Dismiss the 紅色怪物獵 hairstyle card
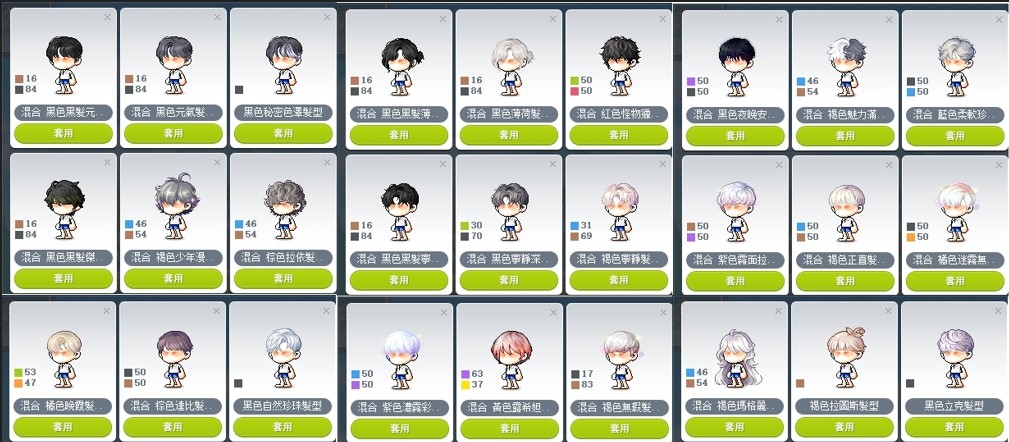The image size is (1009, 442). (663, 19)
